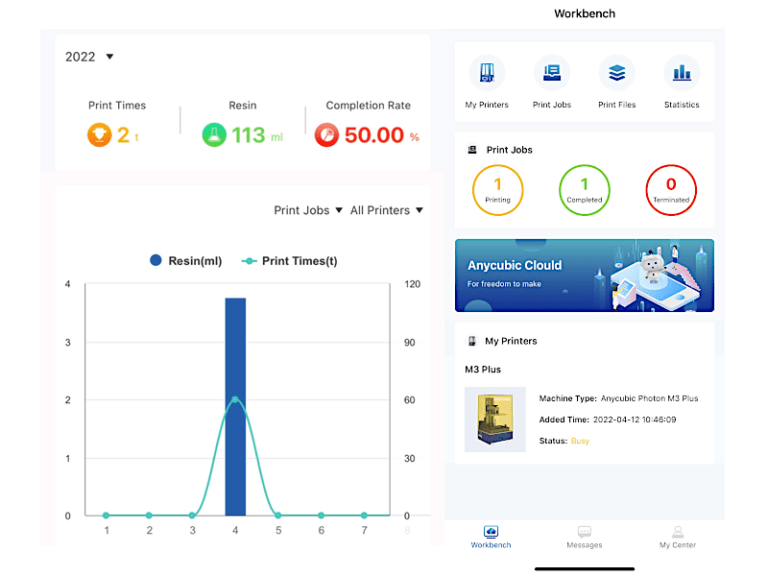Screen dimensions: 768x576
Task: Tap the green Resin flask icon
Action: point(214,135)
